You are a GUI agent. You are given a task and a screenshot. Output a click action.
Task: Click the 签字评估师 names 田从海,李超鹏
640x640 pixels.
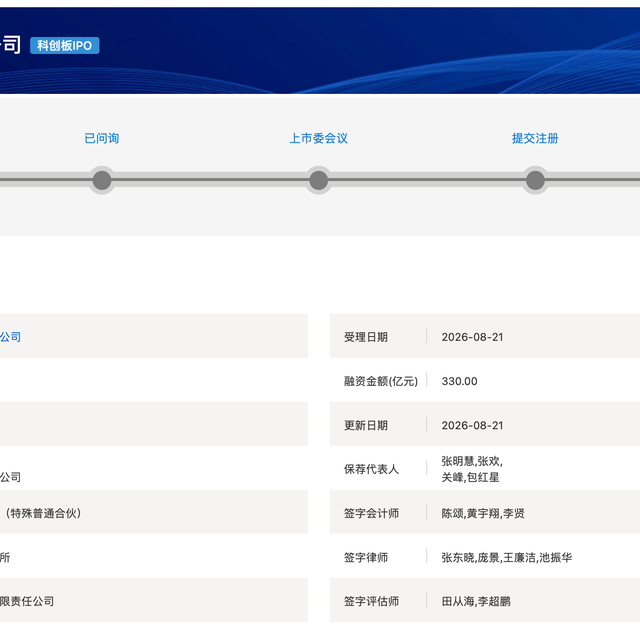(476, 601)
